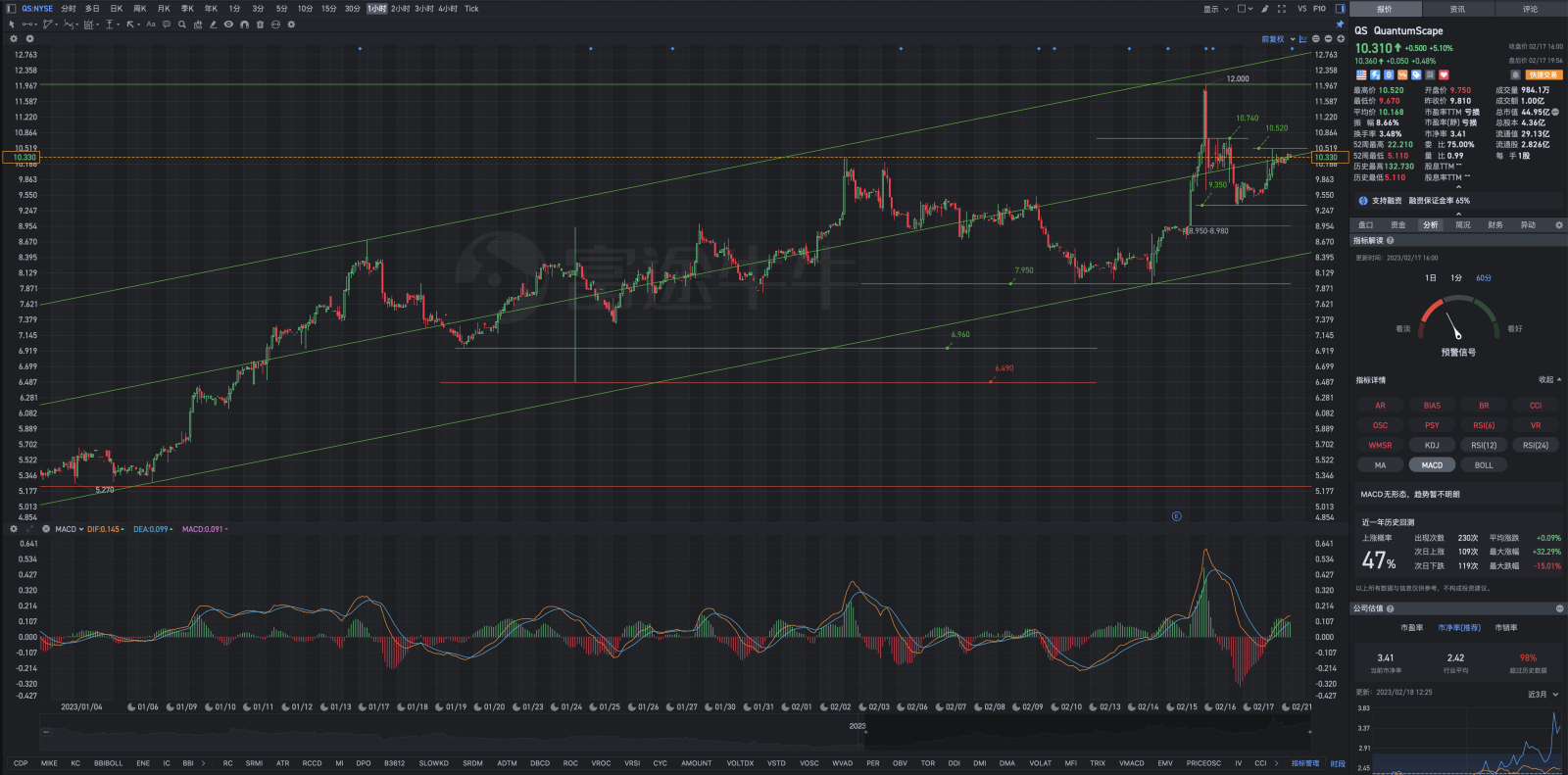The width and height of the screenshot is (1568, 775).
Task: Open the 近3月 period dropdown
Action: (x=1543, y=694)
